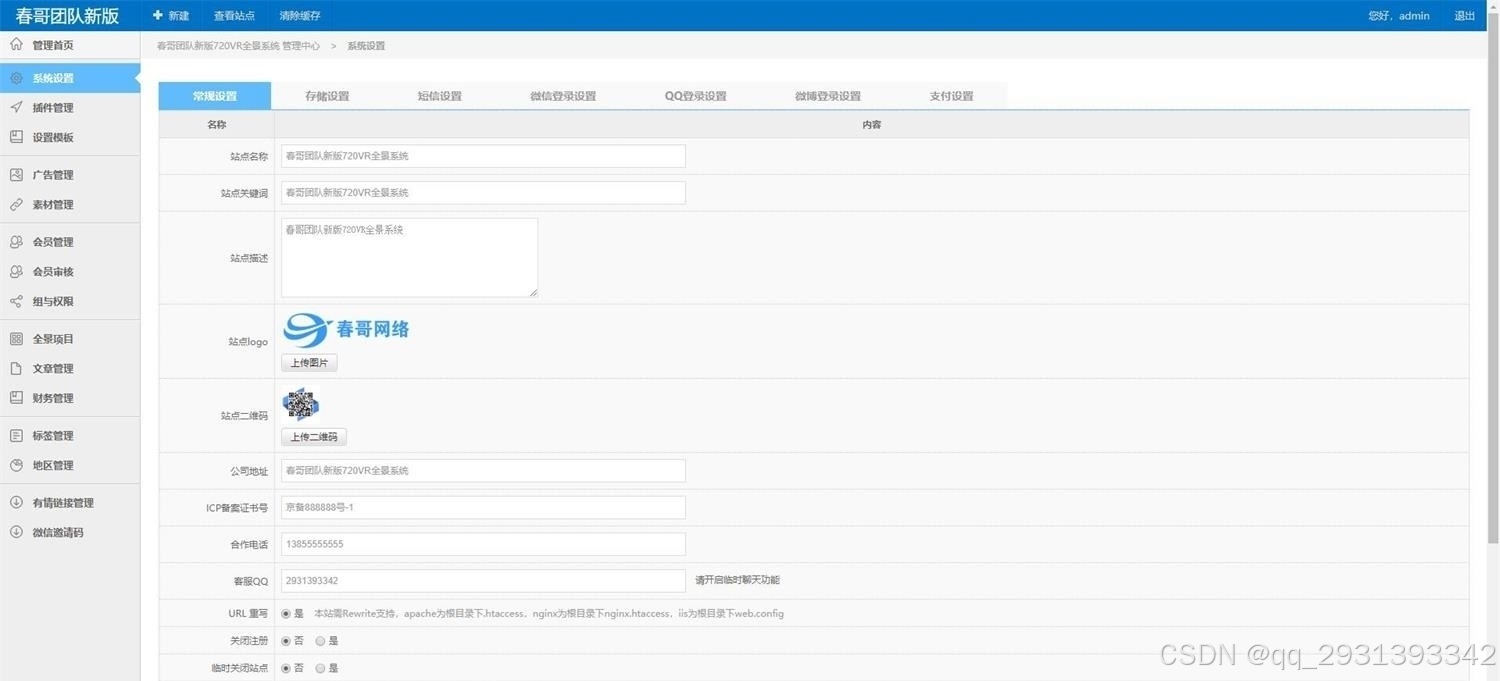Image resolution: width=1500 pixels, height=681 pixels.
Task: Select 是 radio for URL 重写
Action: [286, 614]
